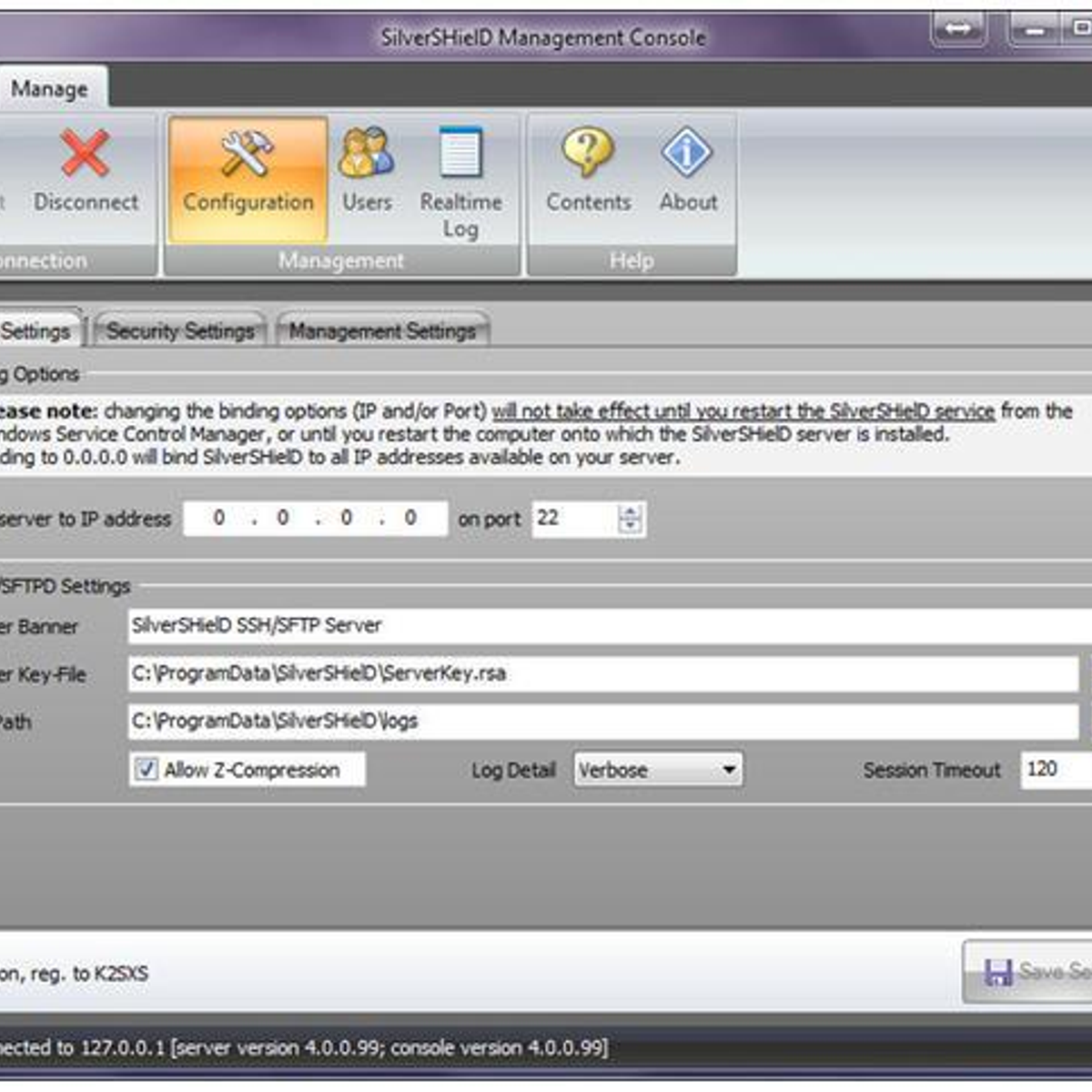Open the Management Settings tab

coord(382,331)
